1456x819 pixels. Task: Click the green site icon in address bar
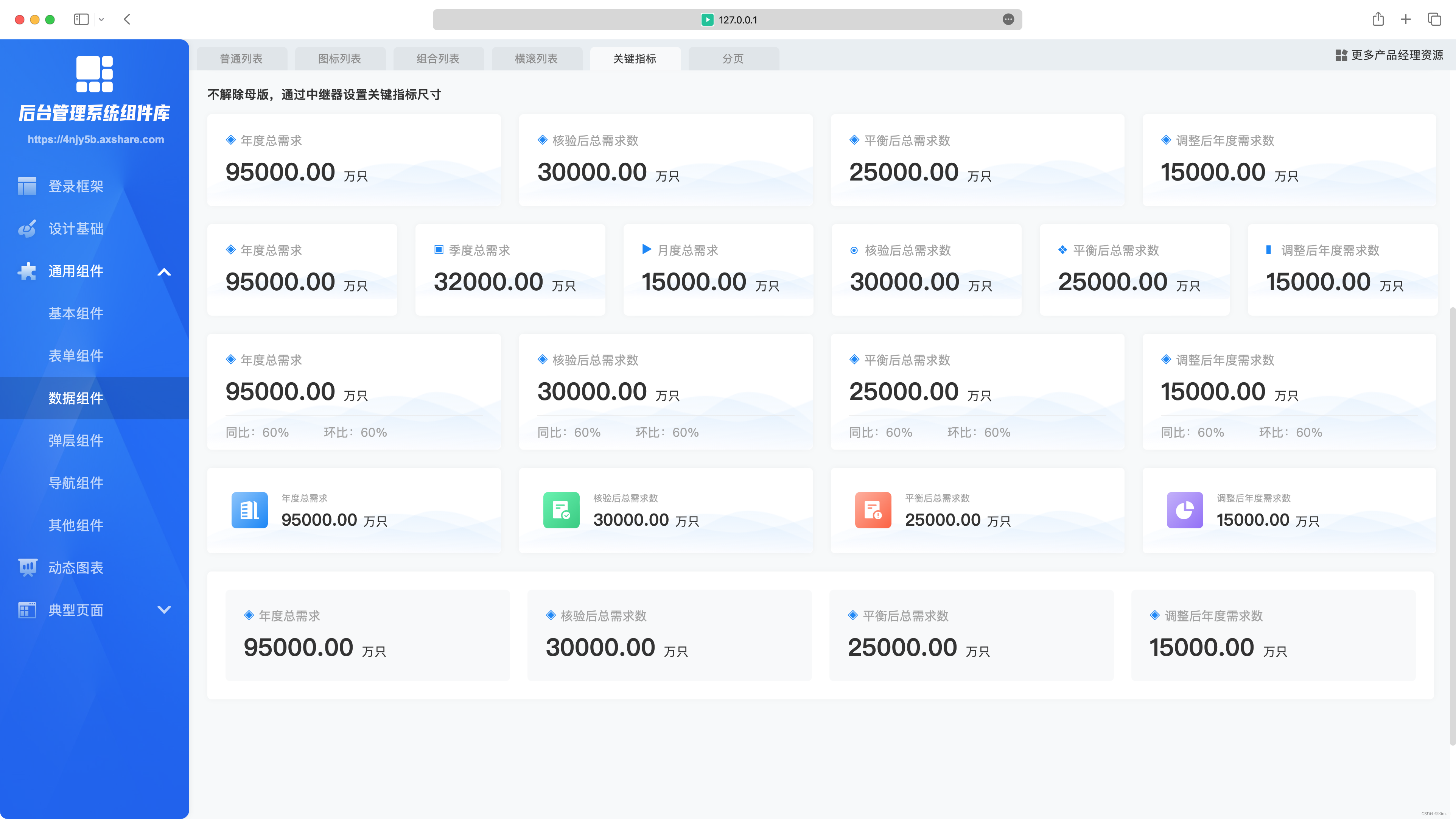pyautogui.click(x=707, y=20)
